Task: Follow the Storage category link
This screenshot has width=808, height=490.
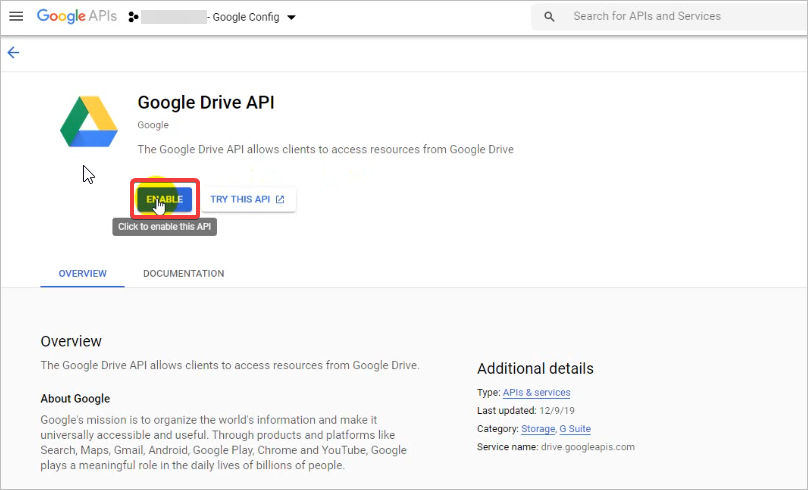Action: (x=537, y=429)
